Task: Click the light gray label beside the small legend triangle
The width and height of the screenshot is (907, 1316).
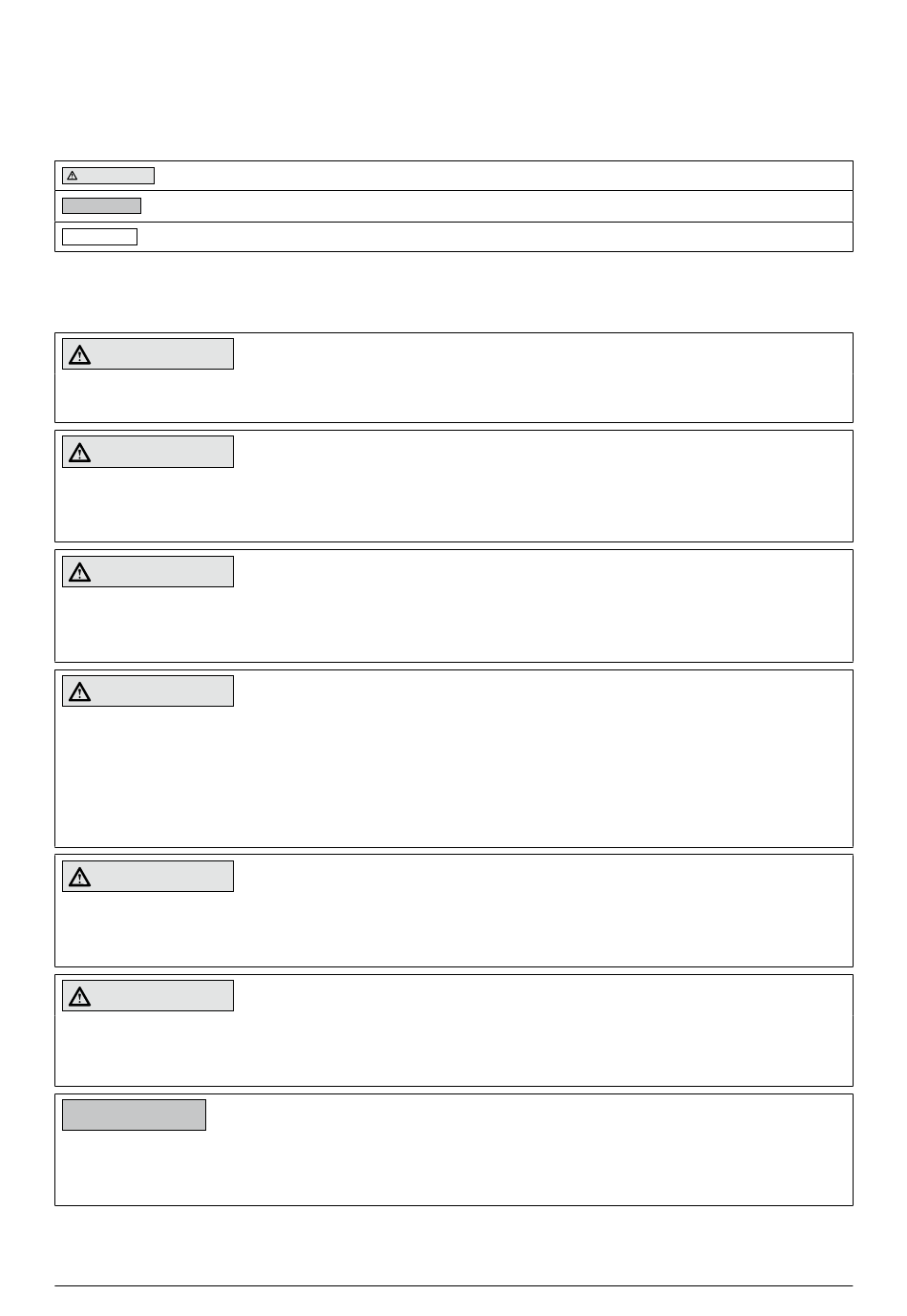Action: click(x=116, y=176)
